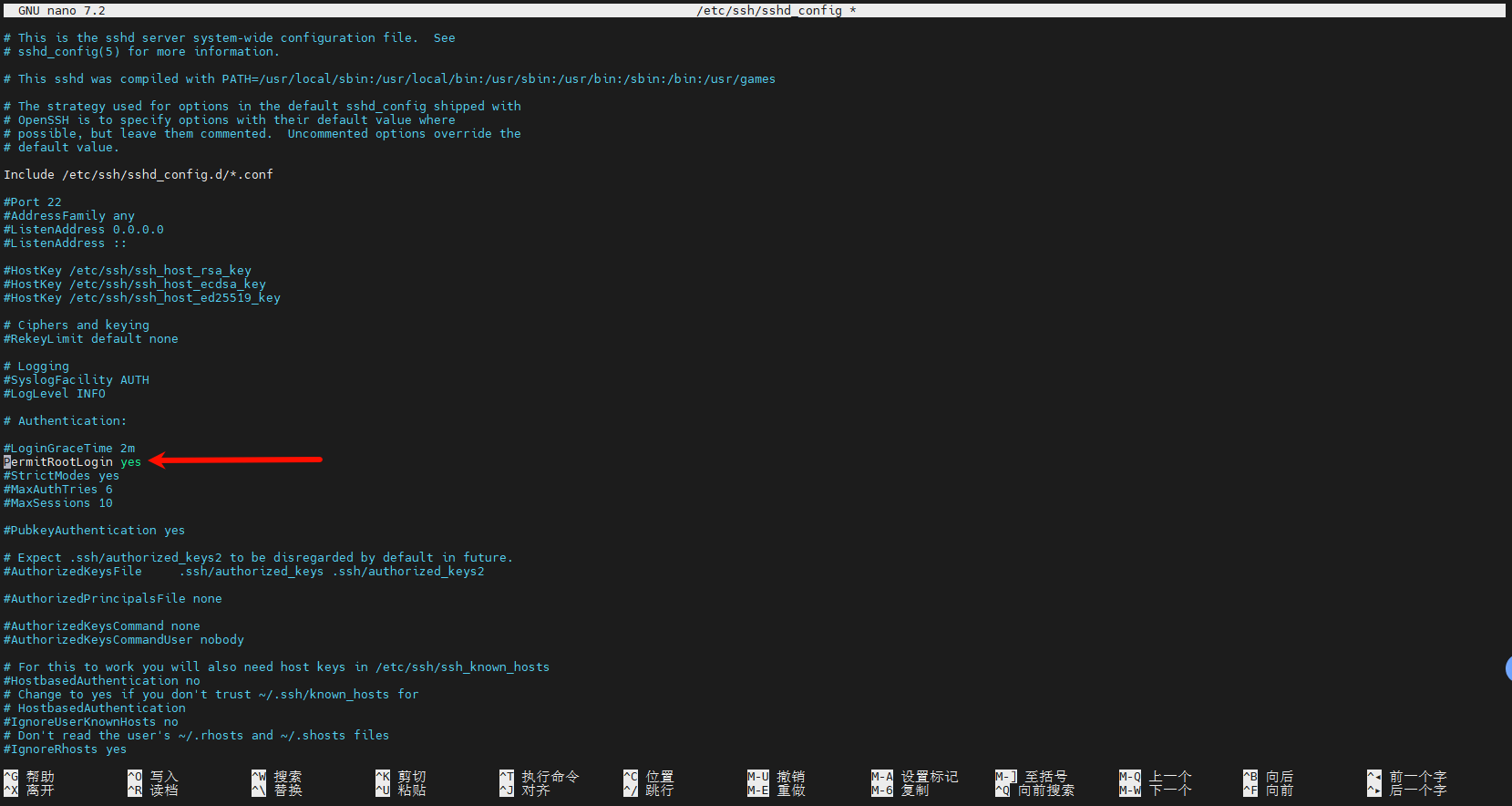Click the #AuthorizedKeysFile line
This screenshot has width=1512, height=806.
244,572
